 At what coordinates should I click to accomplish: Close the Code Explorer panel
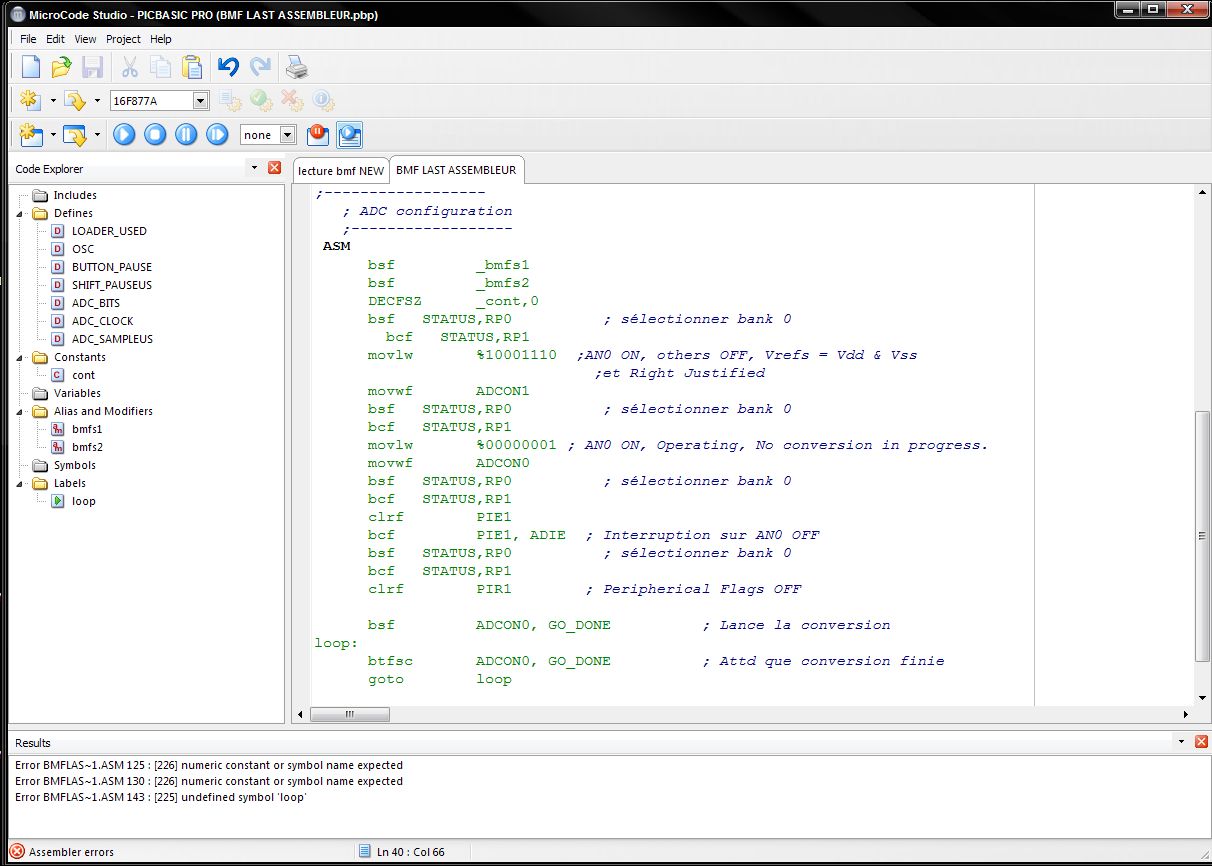pyautogui.click(x=274, y=168)
